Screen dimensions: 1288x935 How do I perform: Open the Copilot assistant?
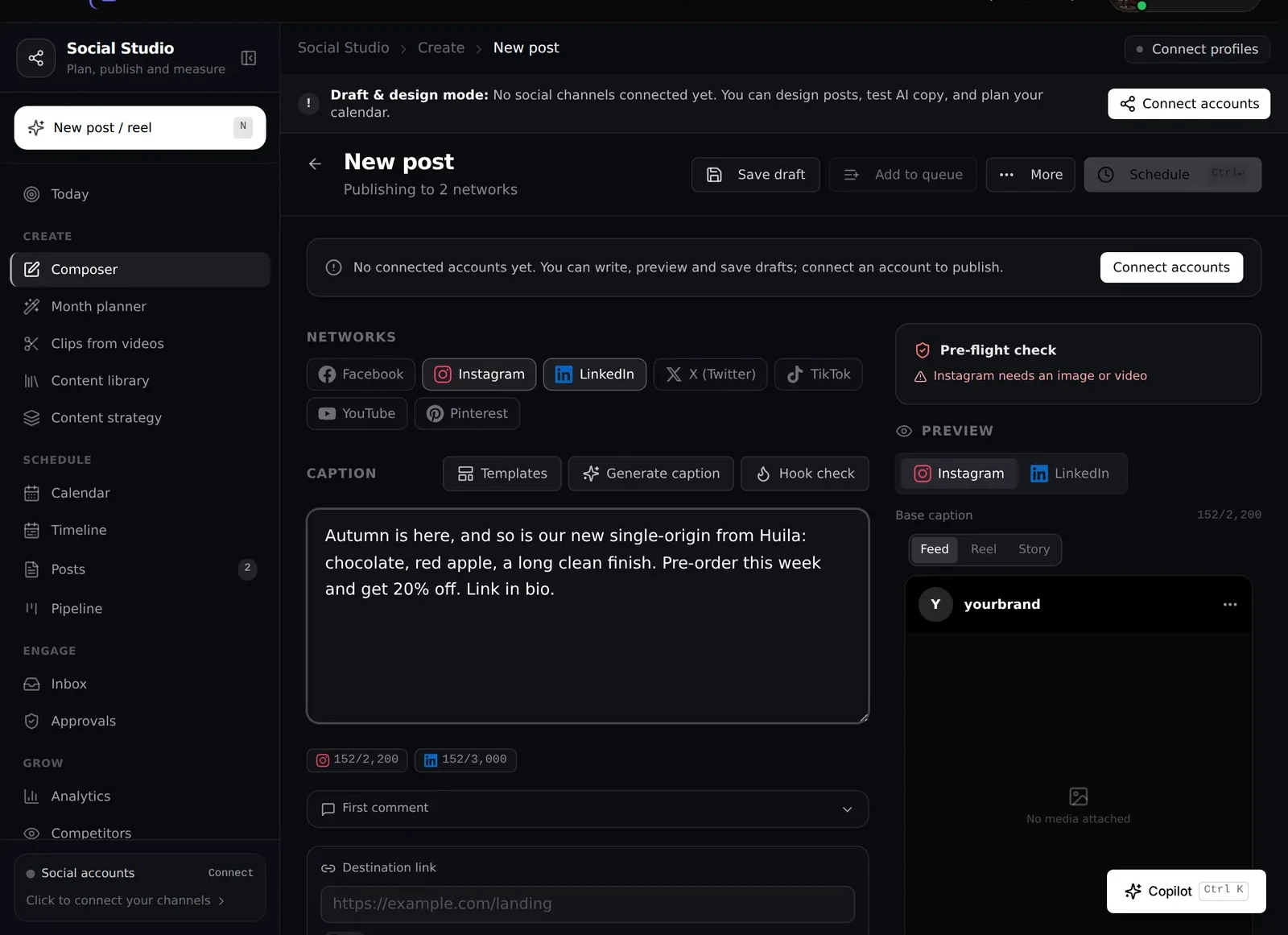[x=1187, y=892]
